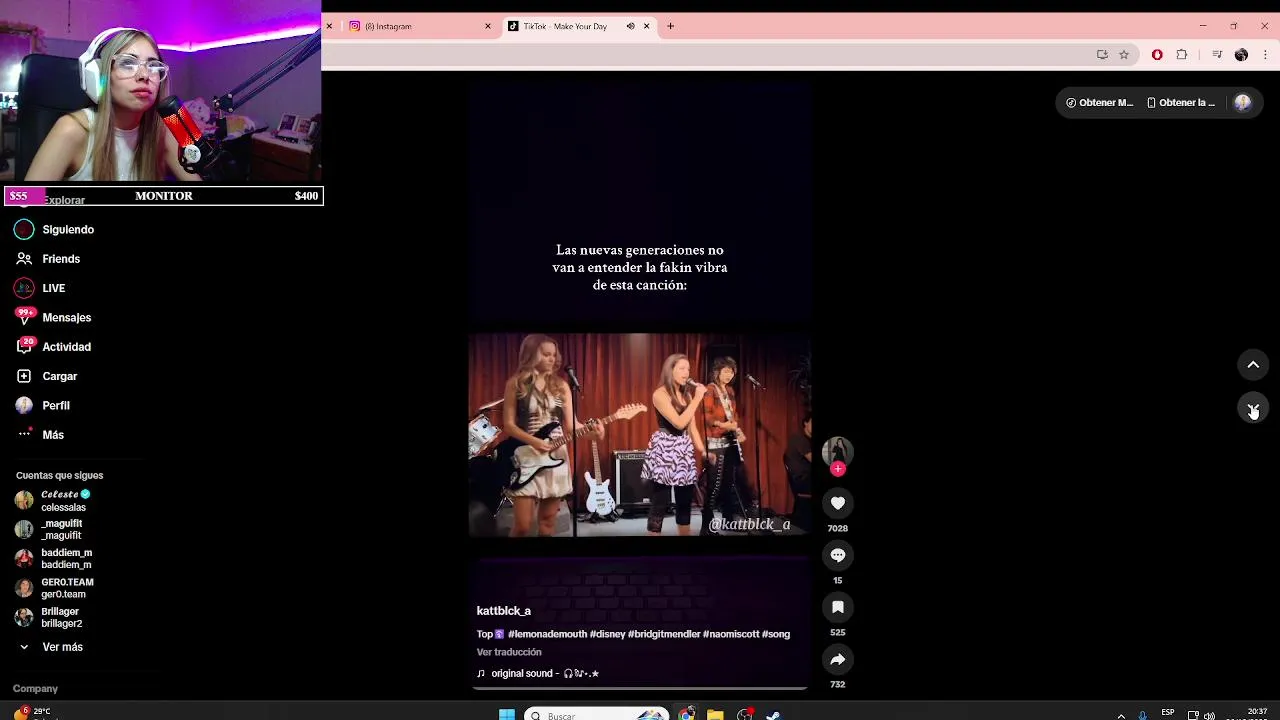This screenshot has height=720, width=1280.
Task: Open Steam from the taskbar
Action: (x=773, y=714)
